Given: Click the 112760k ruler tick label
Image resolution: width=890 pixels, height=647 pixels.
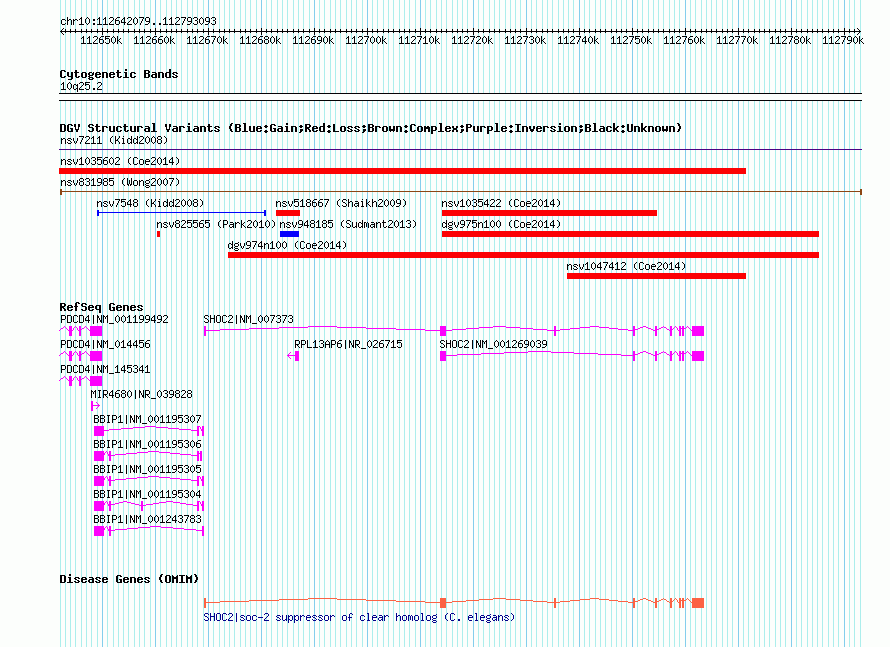Looking at the screenshot, I should click(x=684, y=40).
